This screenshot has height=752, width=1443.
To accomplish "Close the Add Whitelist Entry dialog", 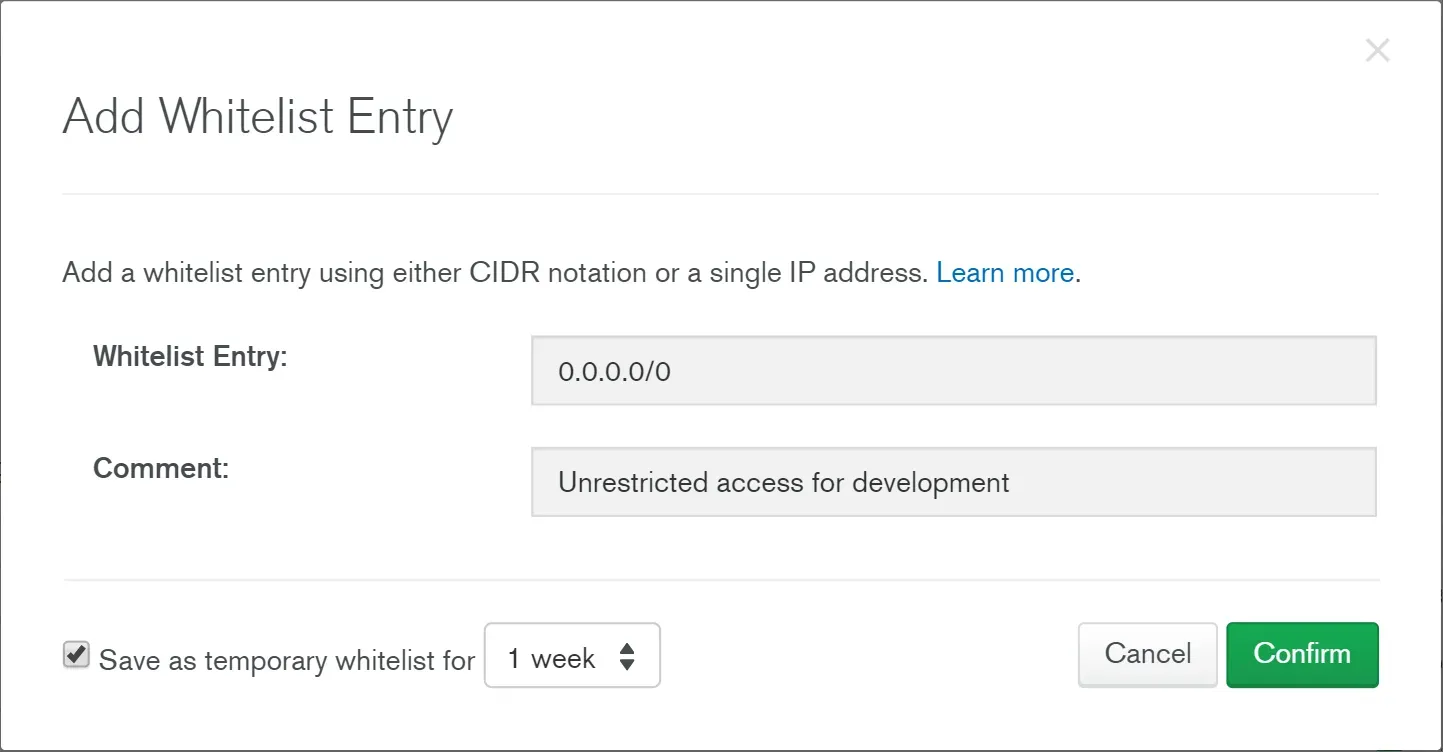I will pyautogui.click(x=1377, y=50).
